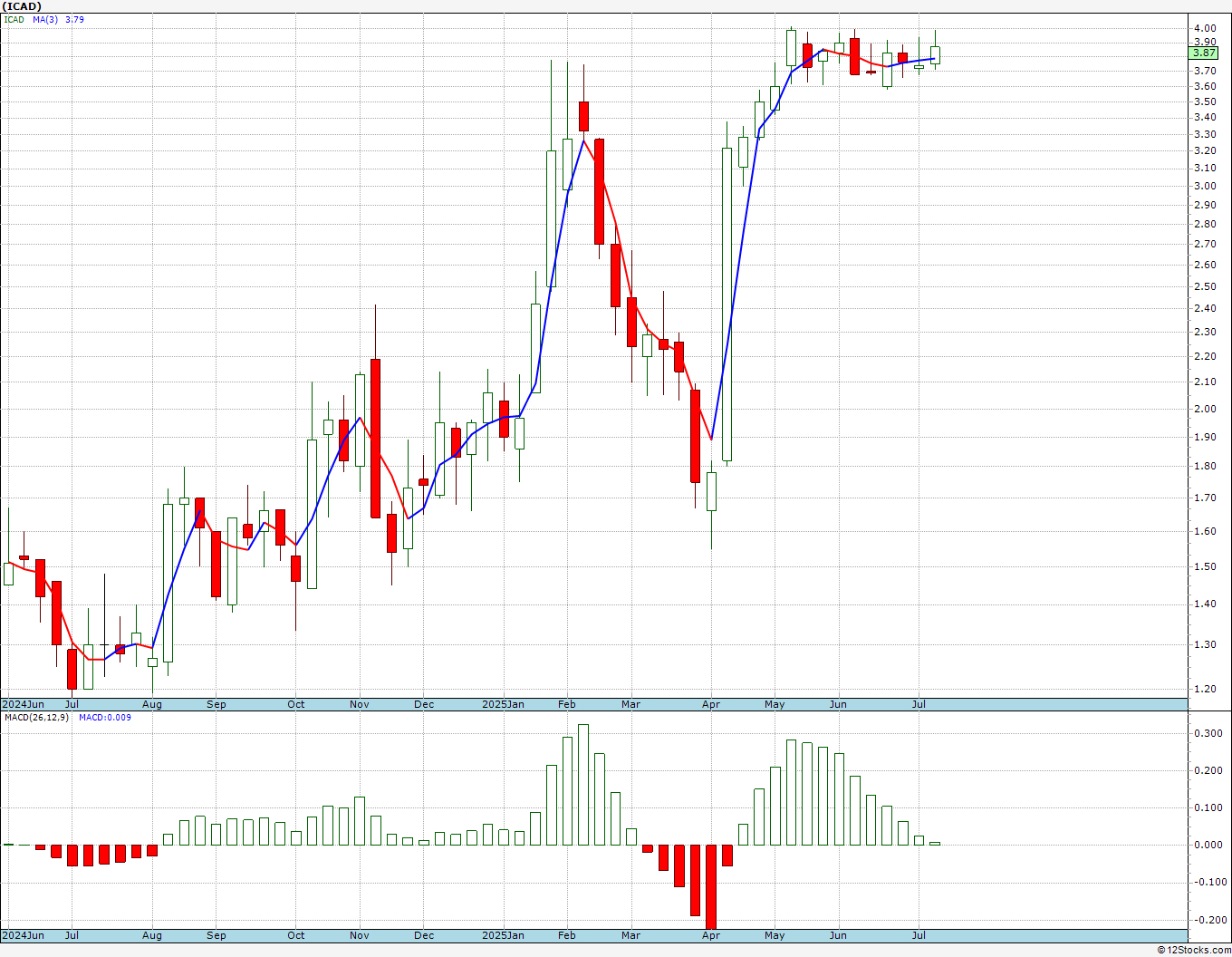The width and height of the screenshot is (1232, 957).
Task: Select May on the MACD panel axis
Action: (775, 935)
